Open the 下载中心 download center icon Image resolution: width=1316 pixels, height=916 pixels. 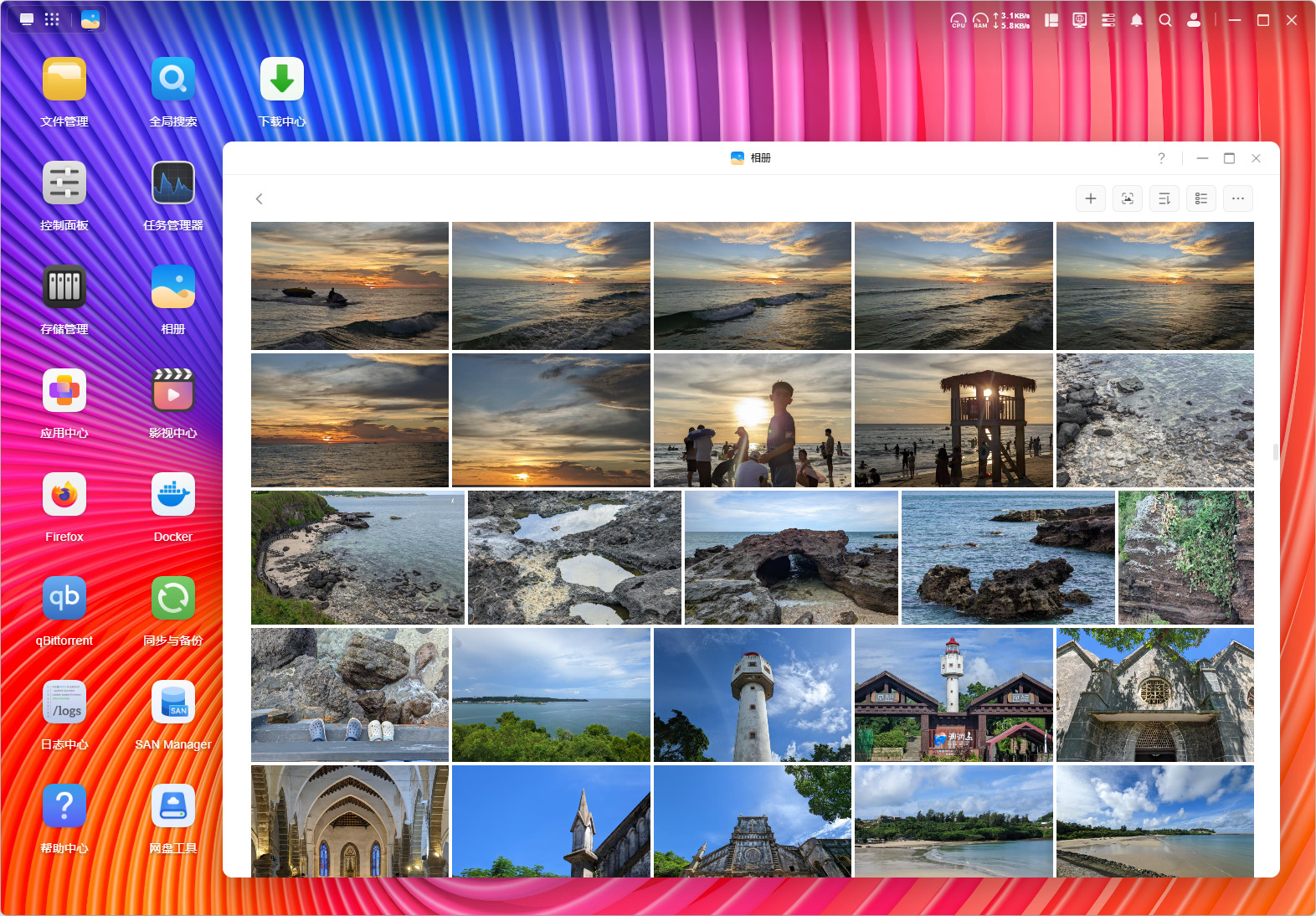282,80
